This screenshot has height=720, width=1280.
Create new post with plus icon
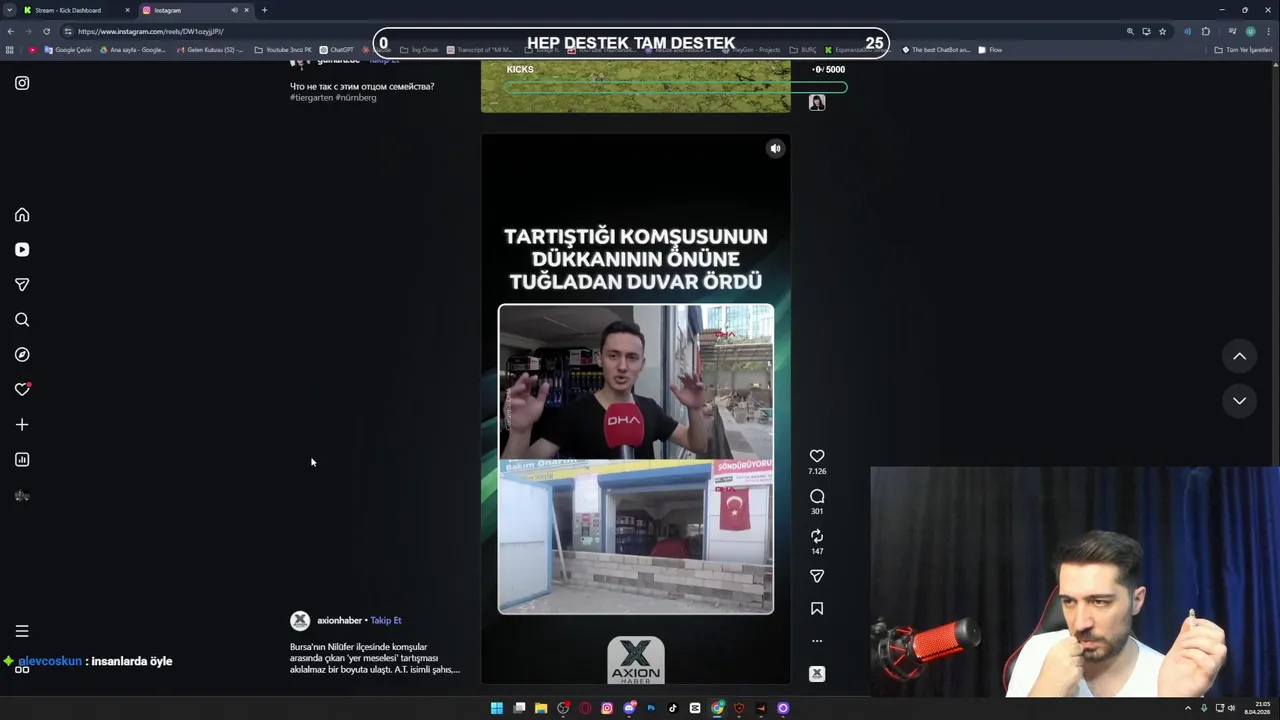[22, 425]
